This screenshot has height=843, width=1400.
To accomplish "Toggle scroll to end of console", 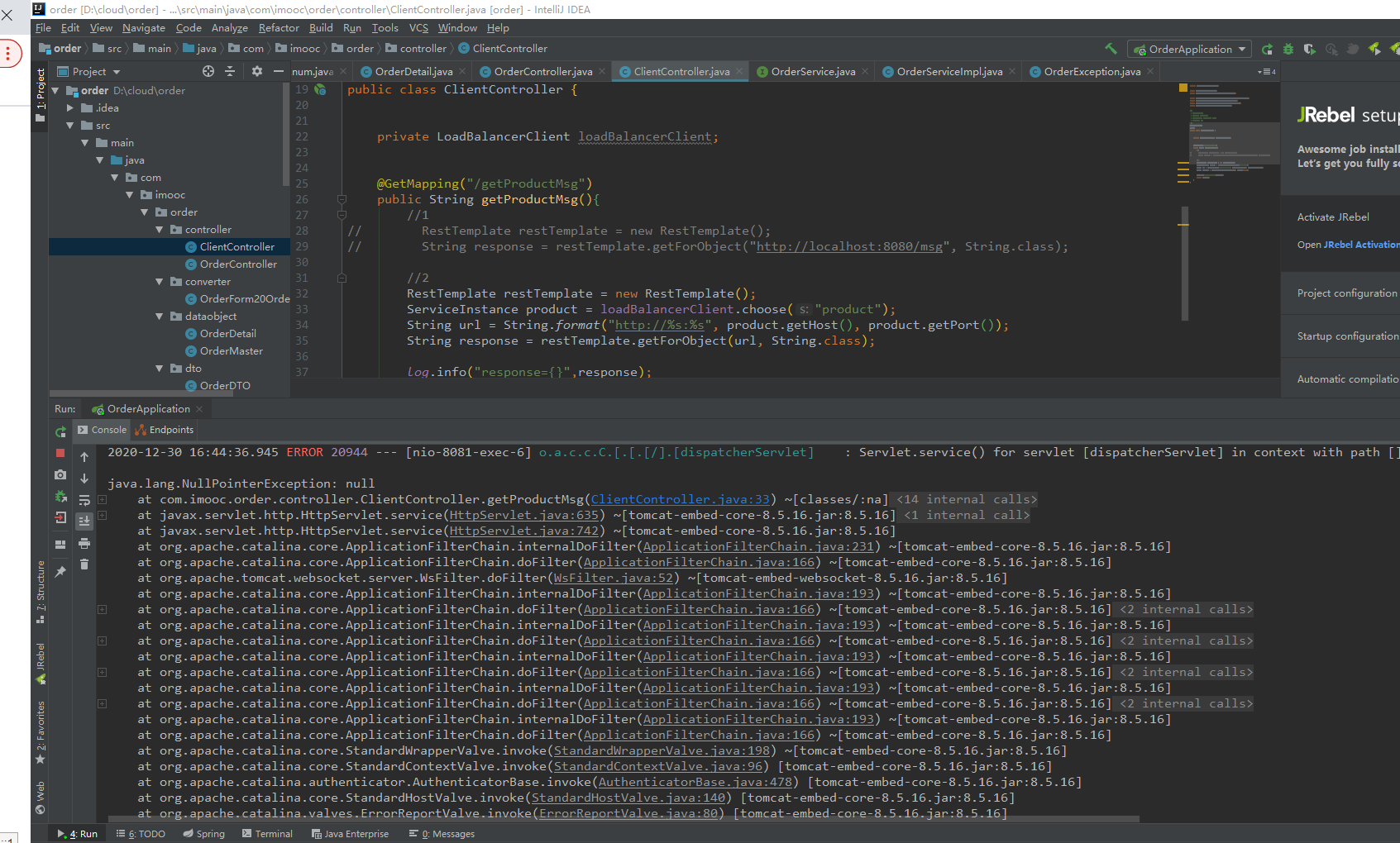I will click(x=84, y=522).
